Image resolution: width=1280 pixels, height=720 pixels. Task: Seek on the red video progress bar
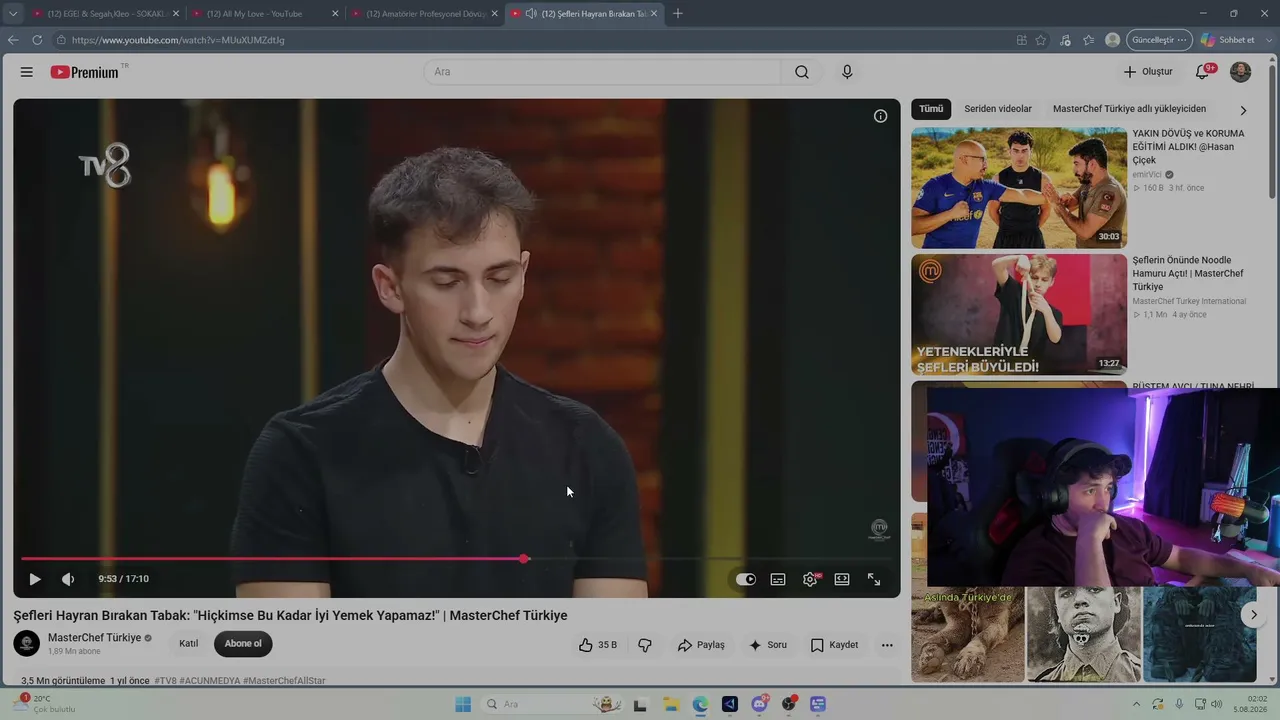pos(457,559)
